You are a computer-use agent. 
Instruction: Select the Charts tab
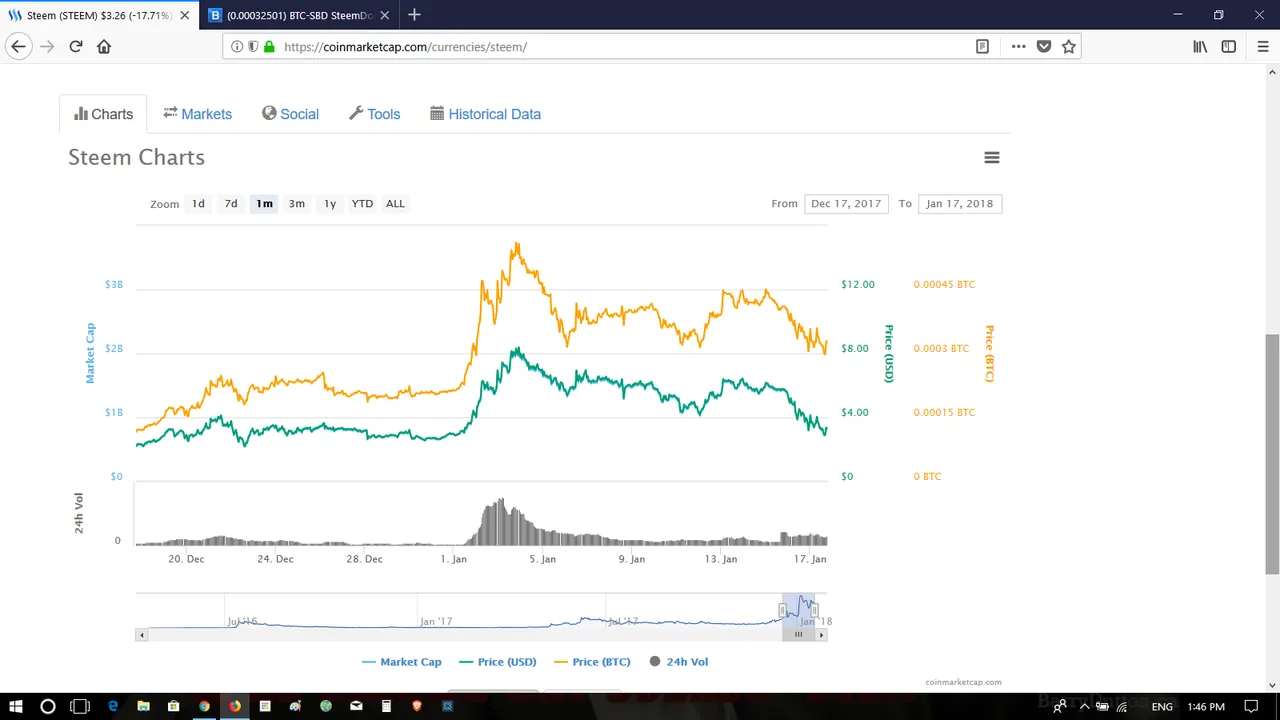tap(103, 114)
